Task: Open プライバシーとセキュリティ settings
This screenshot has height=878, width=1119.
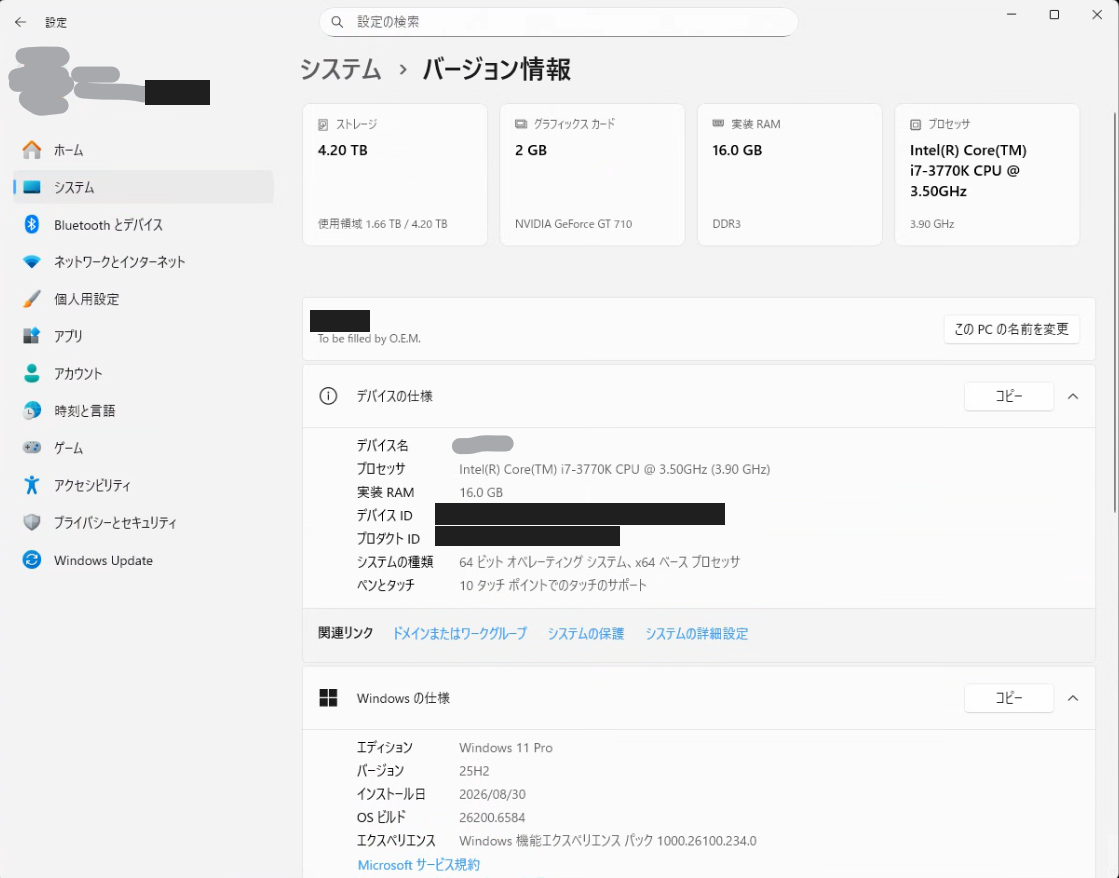Action: tap(143, 523)
